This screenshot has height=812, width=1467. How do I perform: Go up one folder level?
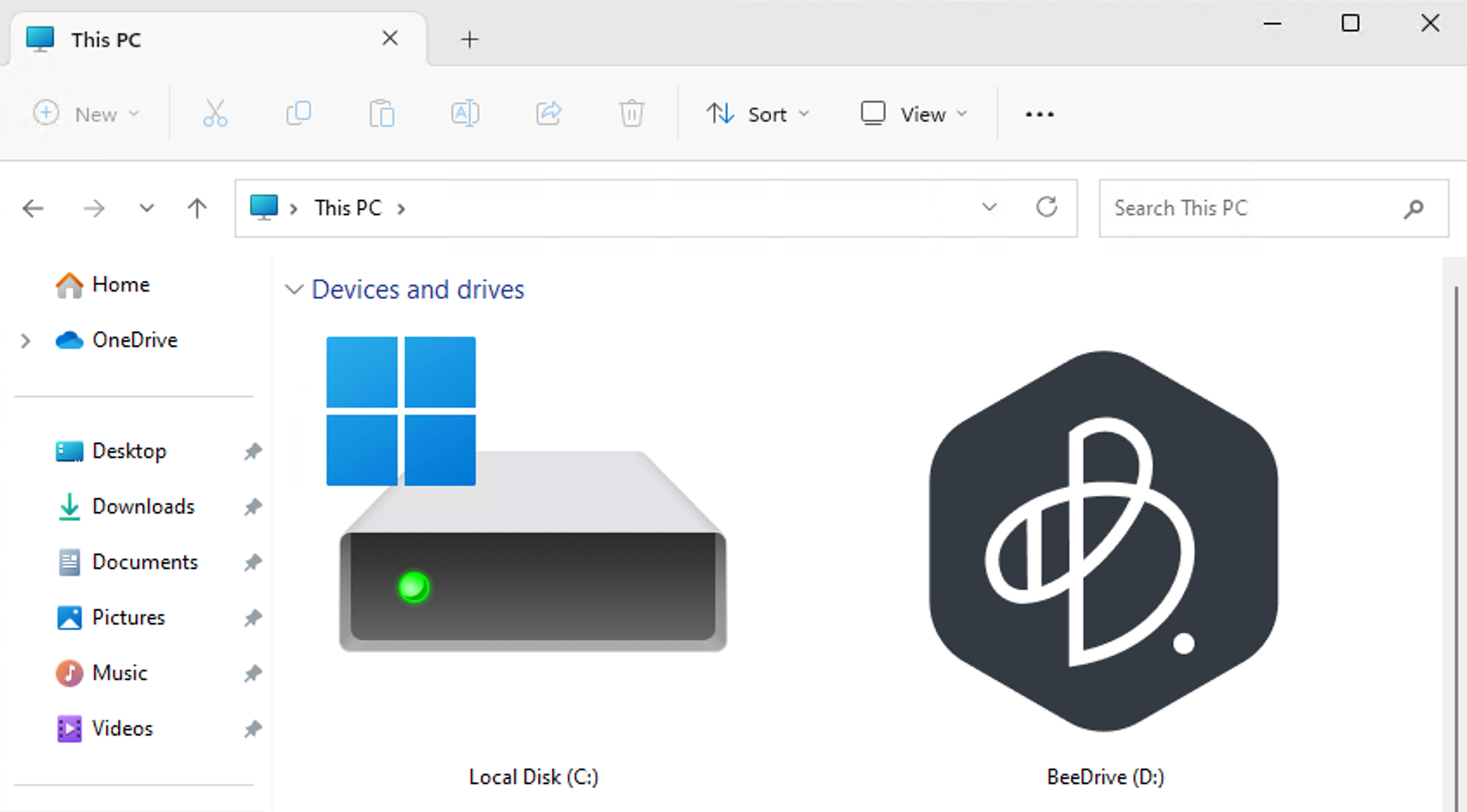[197, 208]
